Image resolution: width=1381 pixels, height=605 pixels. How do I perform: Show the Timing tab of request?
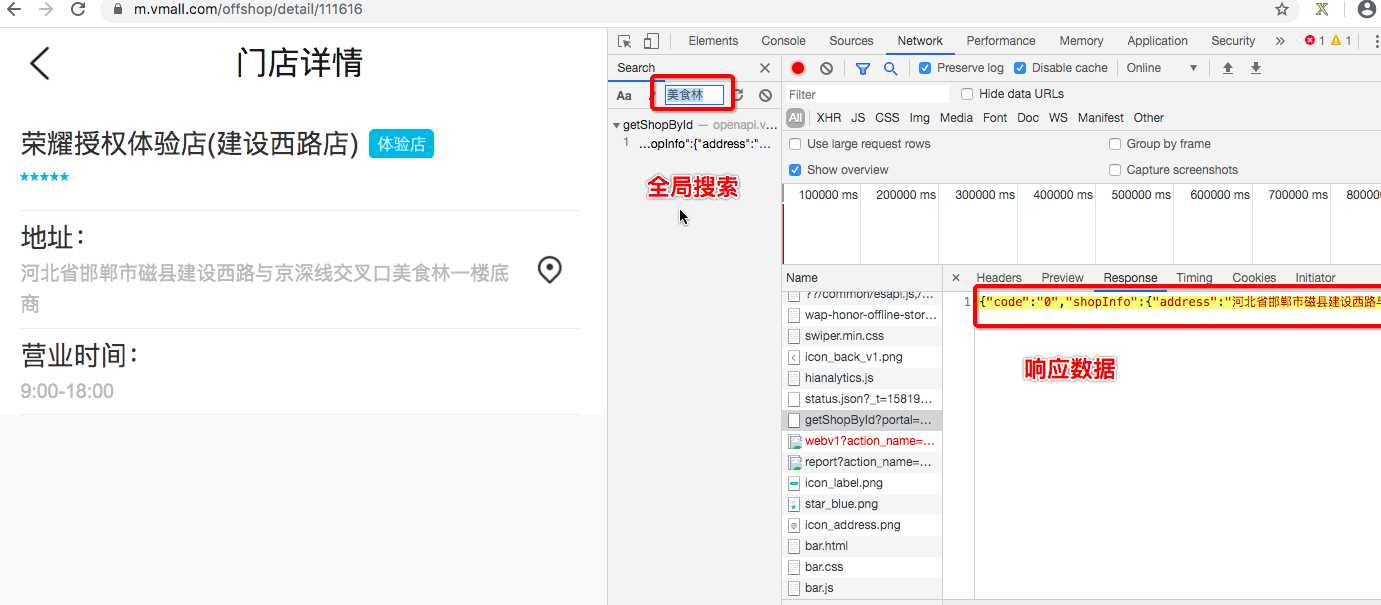(x=1194, y=278)
